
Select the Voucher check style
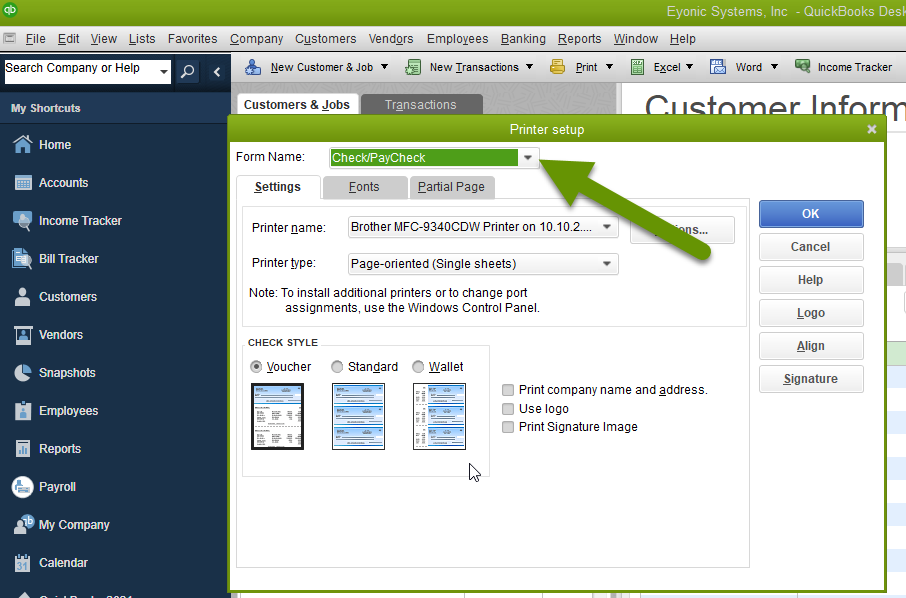point(256,367)
